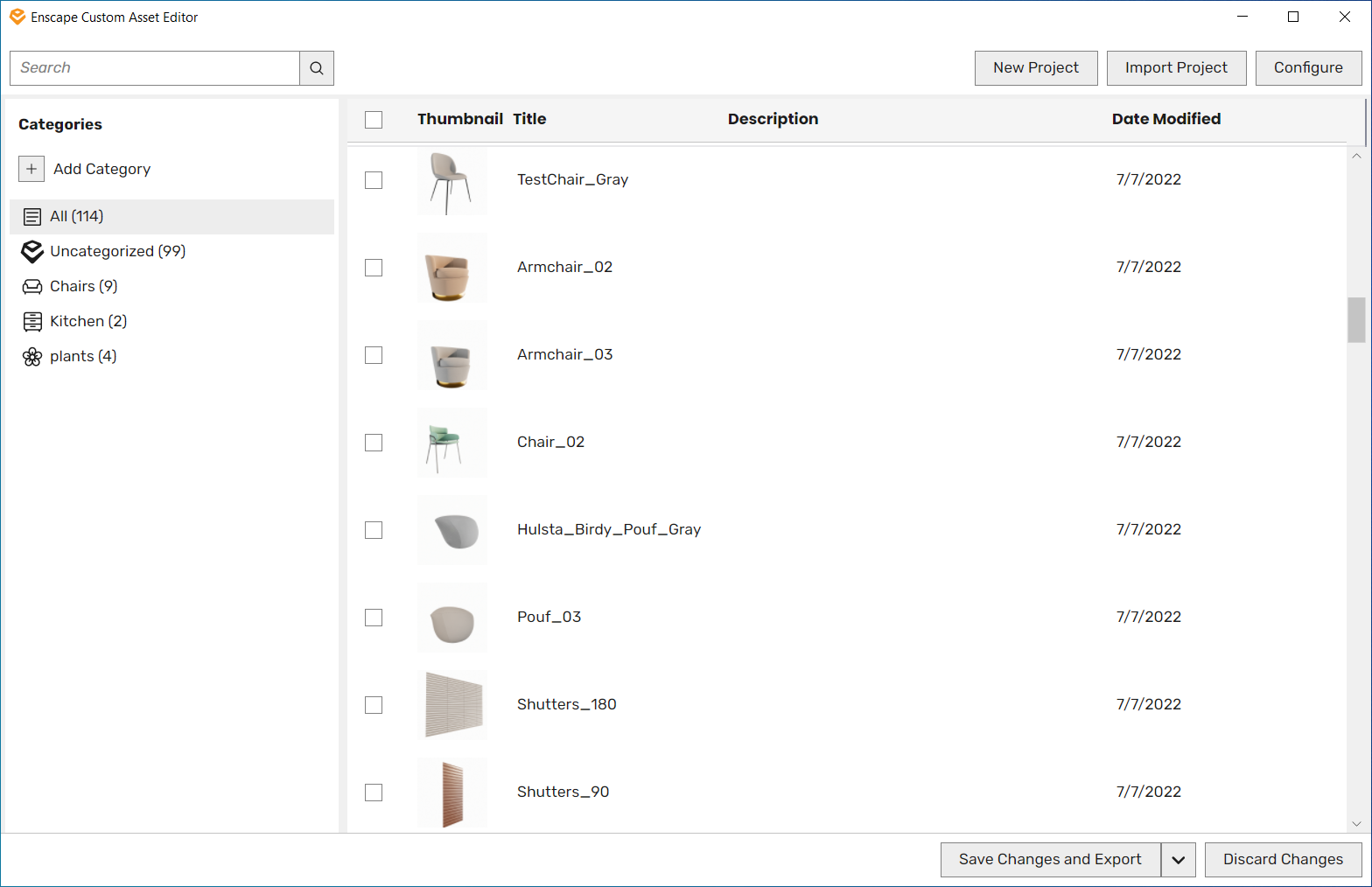Tick the Shutters_180 row checkbox

(x=374, y=705)
